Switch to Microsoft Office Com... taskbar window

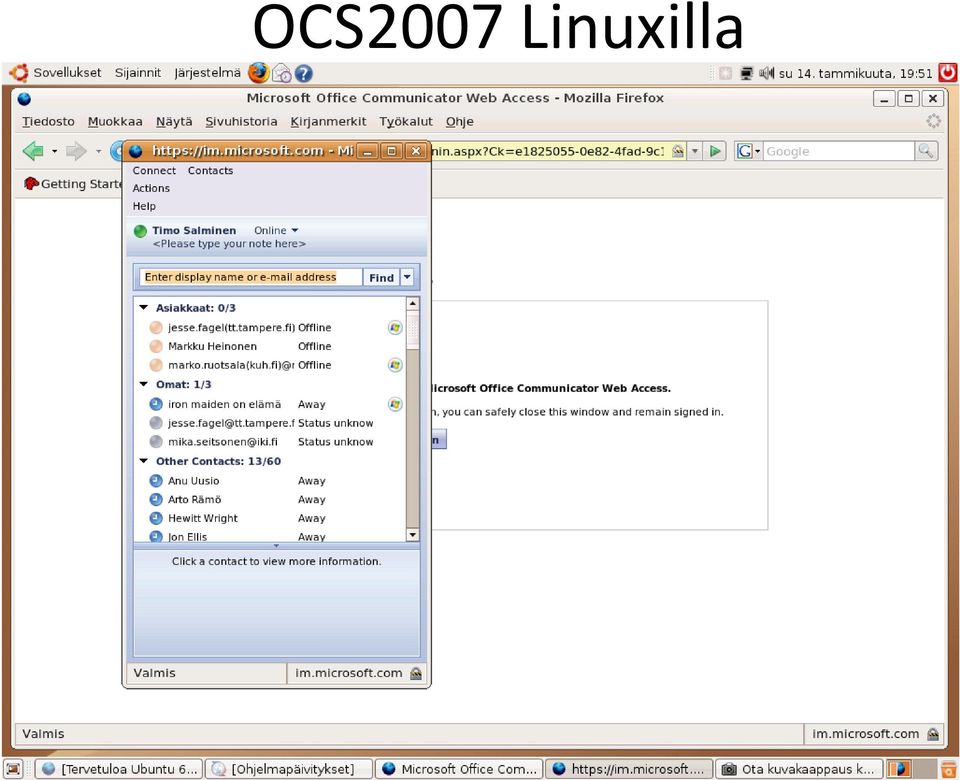point(459,769)
